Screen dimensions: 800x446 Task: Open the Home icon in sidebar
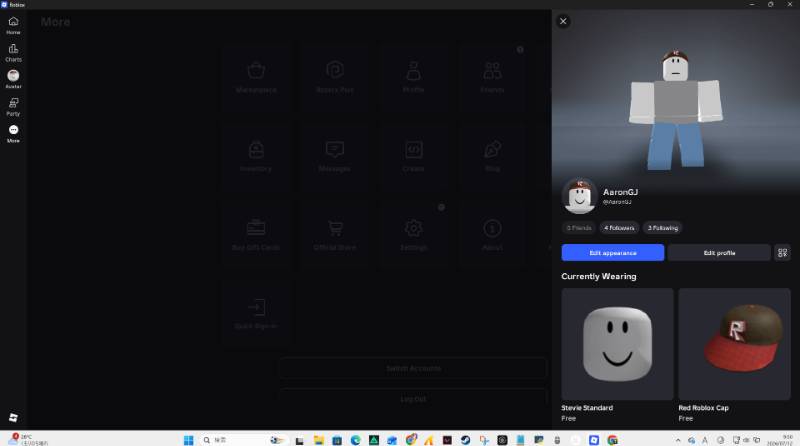[x=13, y=25]
